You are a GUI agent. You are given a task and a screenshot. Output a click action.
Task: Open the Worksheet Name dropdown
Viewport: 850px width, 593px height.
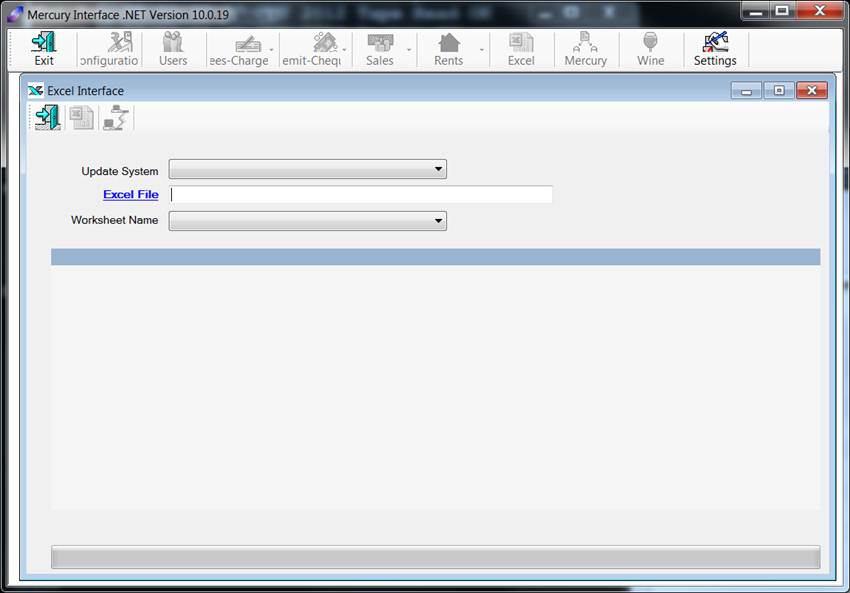tap(307, 221)
